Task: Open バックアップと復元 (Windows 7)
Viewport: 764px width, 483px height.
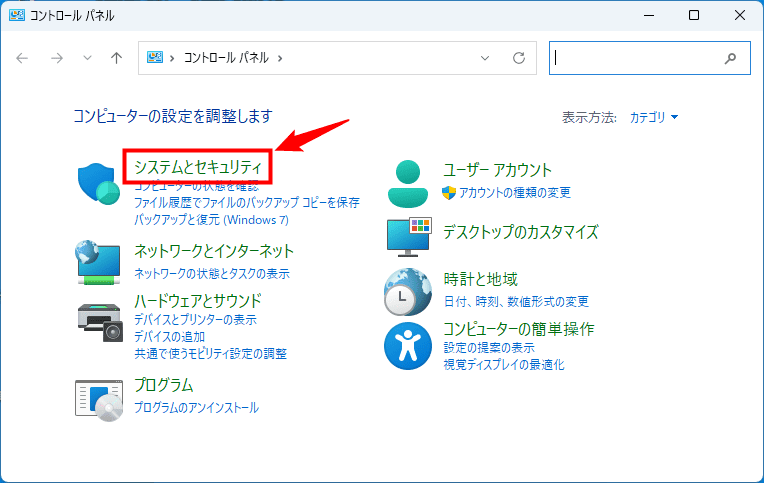Action: click(211, 220)
